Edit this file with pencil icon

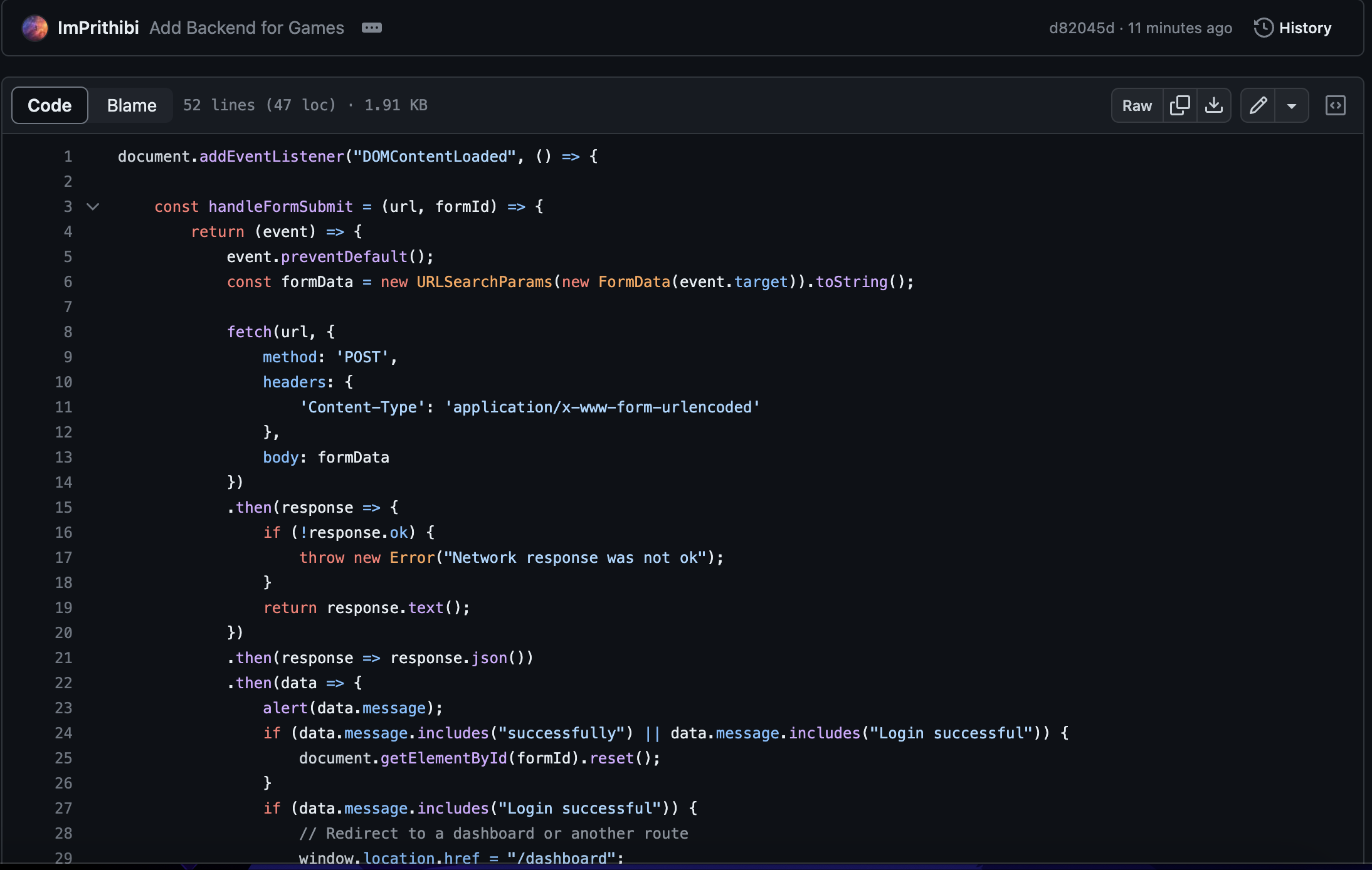point(1258,105)
